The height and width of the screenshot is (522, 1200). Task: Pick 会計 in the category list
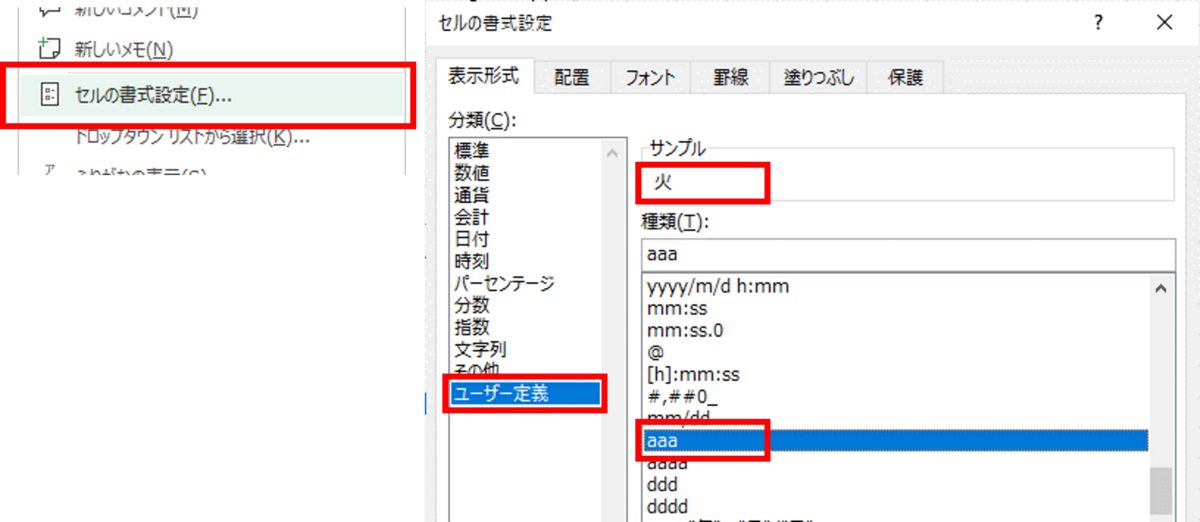click(x=472, y=218)
